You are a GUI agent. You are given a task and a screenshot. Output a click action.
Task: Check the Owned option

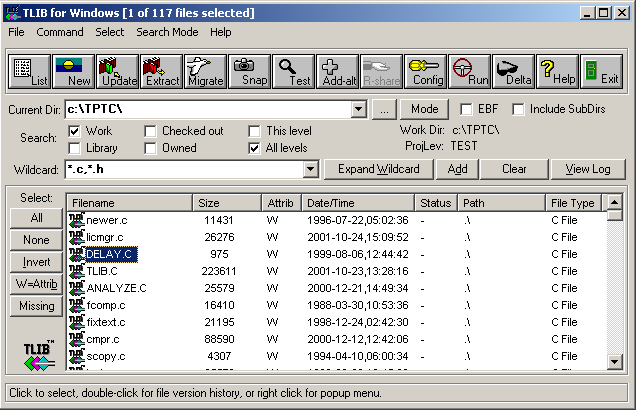tap(150, 148)
